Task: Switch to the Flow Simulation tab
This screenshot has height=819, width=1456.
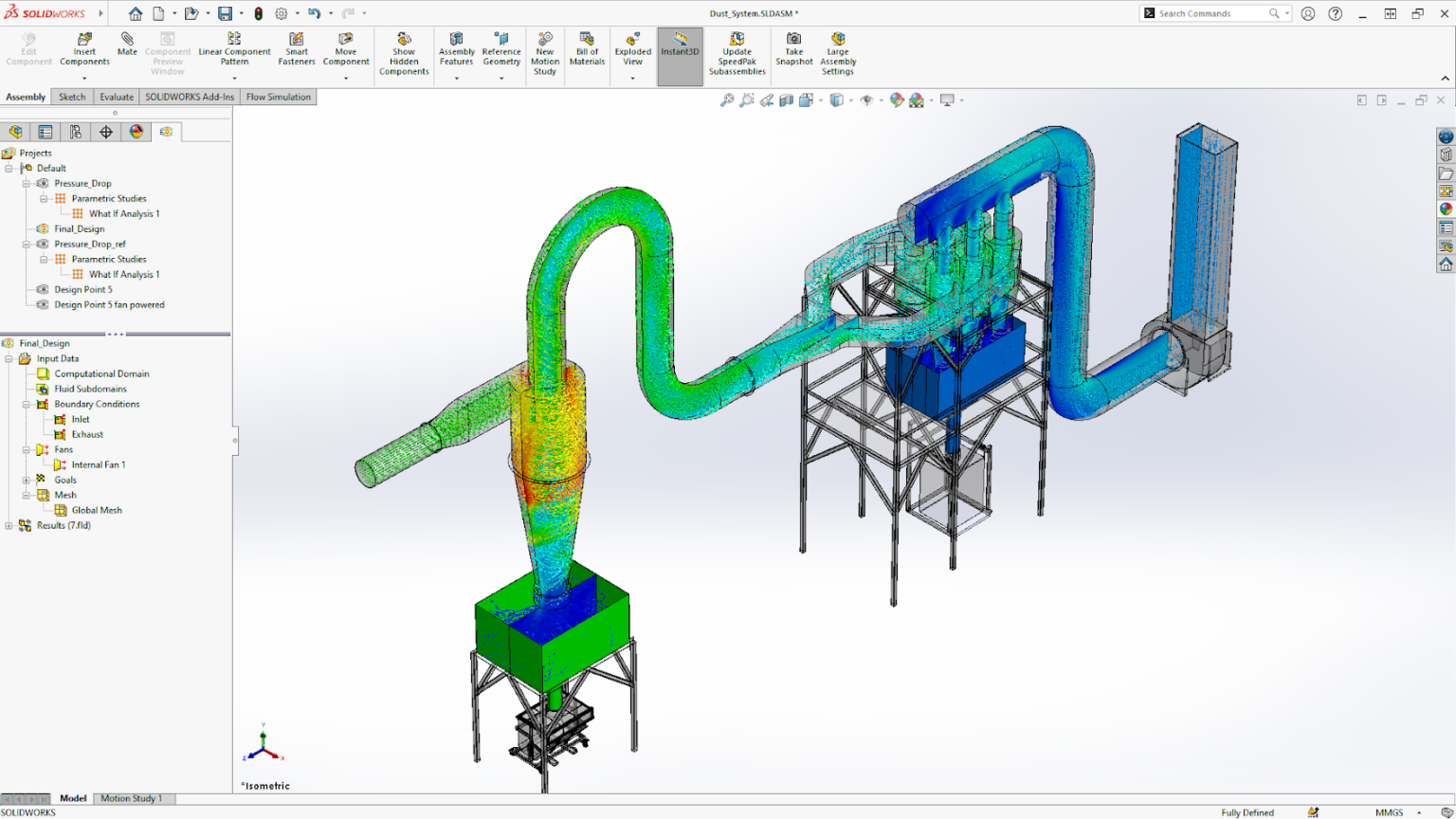Action: (278, 96)
